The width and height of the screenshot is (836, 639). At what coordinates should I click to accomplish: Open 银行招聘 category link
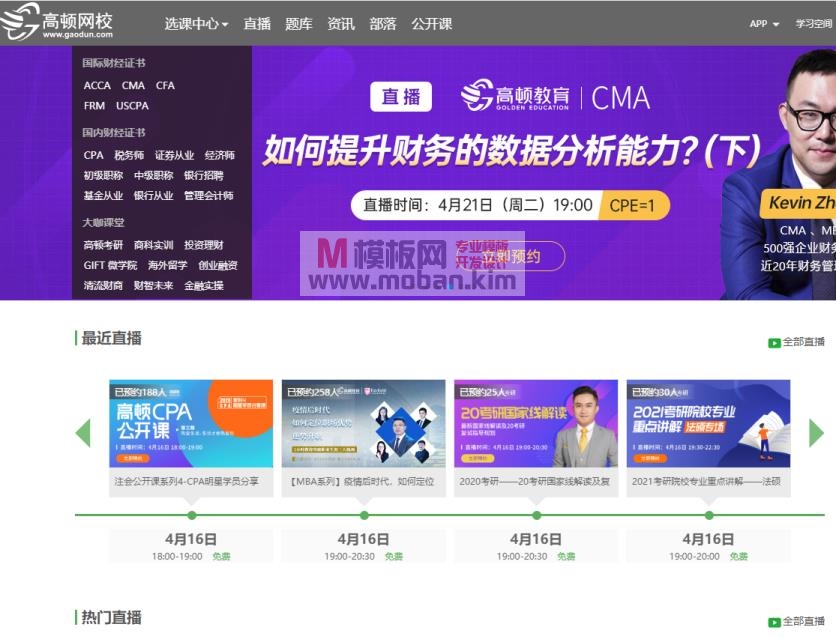(204, 175)
